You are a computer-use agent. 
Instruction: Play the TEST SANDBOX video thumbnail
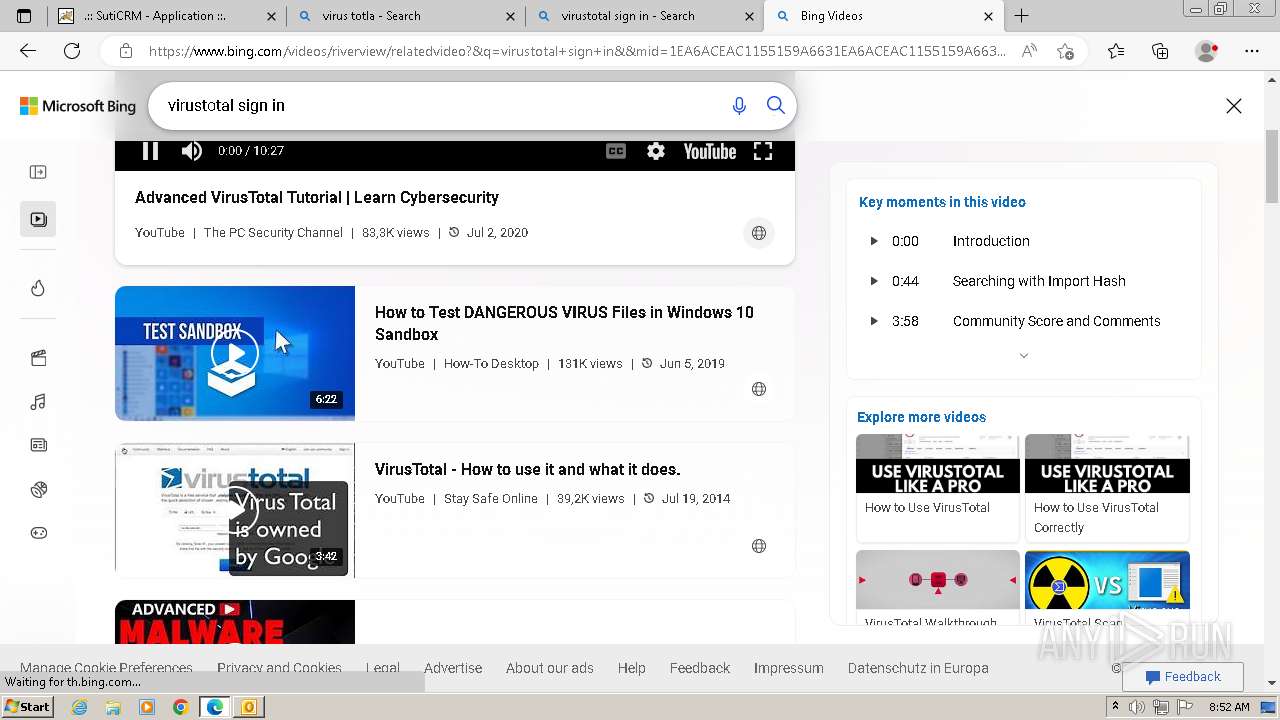pyautogui.click(x=235, y=353)
